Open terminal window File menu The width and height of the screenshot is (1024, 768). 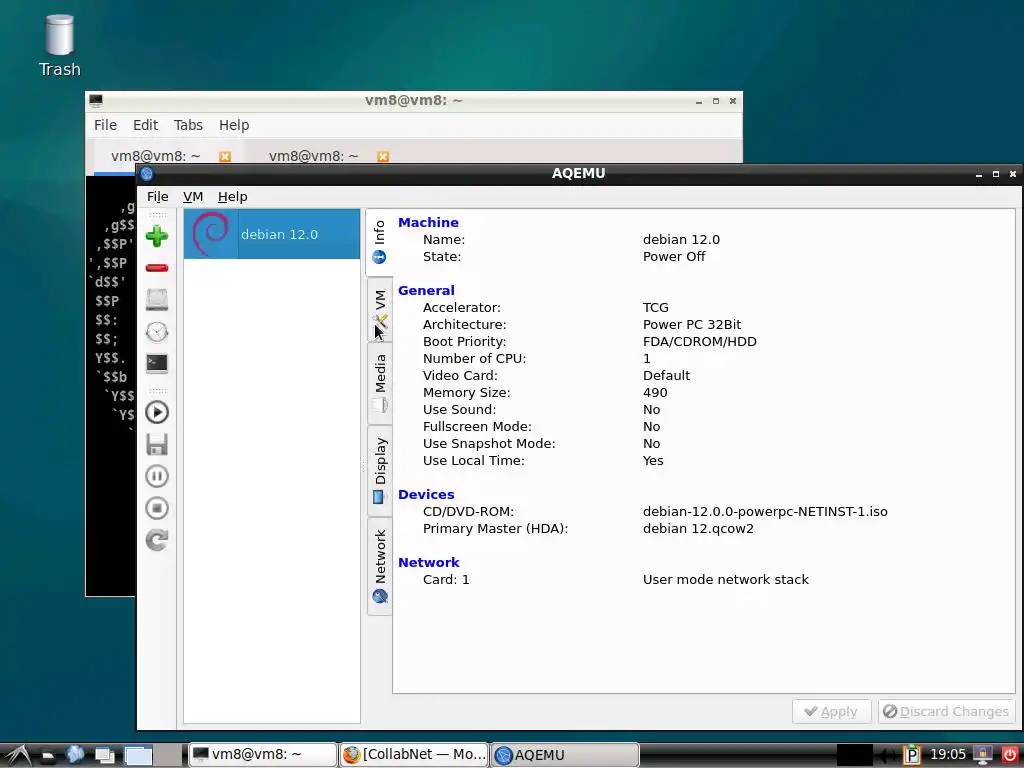coord(105,125)
